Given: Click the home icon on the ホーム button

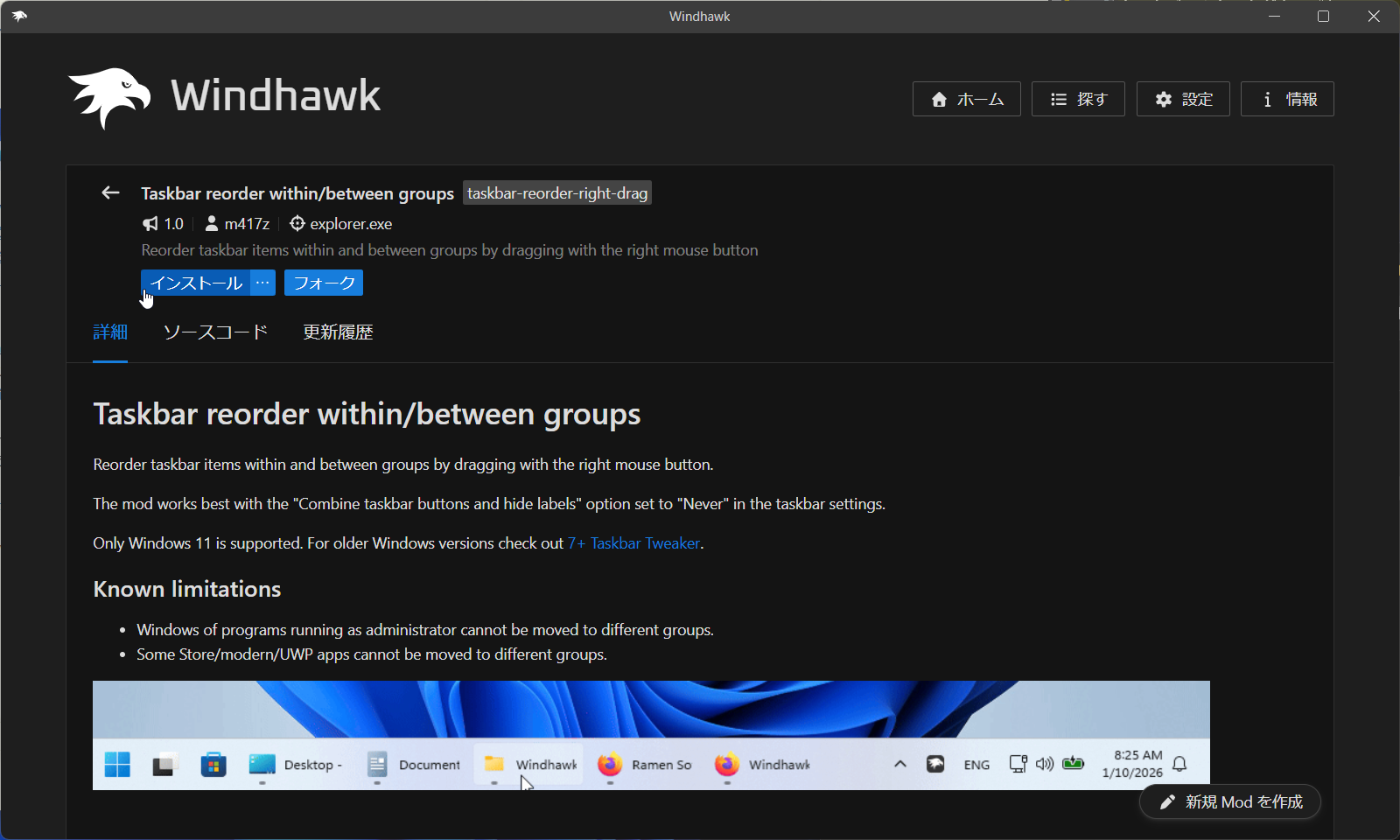Looking at the screenshot, I should [941, 99].
